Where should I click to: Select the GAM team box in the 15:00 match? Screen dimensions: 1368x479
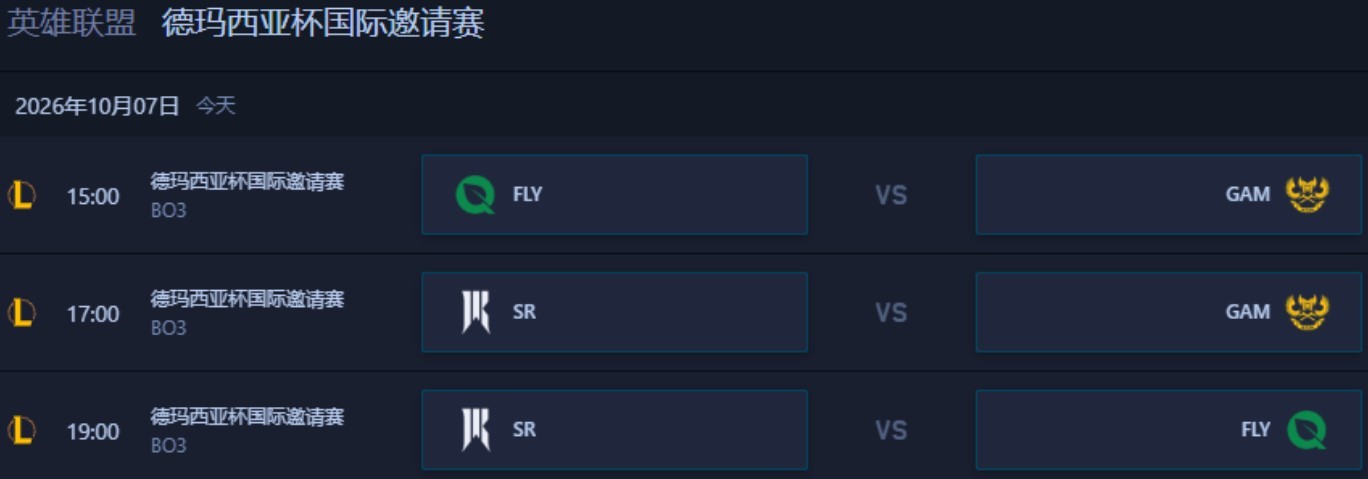click(1168, 194)
